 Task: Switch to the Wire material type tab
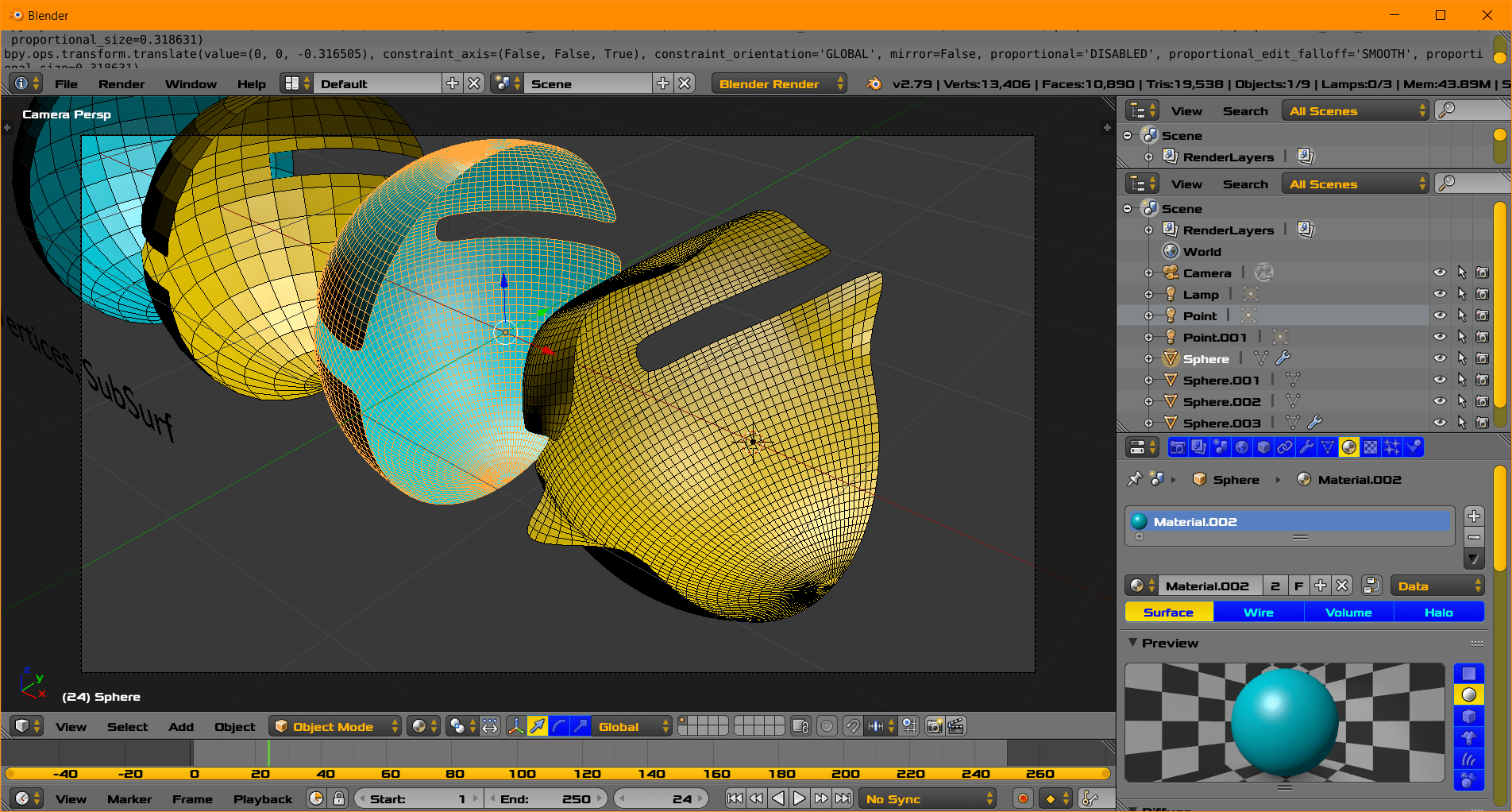[1258, 612]
